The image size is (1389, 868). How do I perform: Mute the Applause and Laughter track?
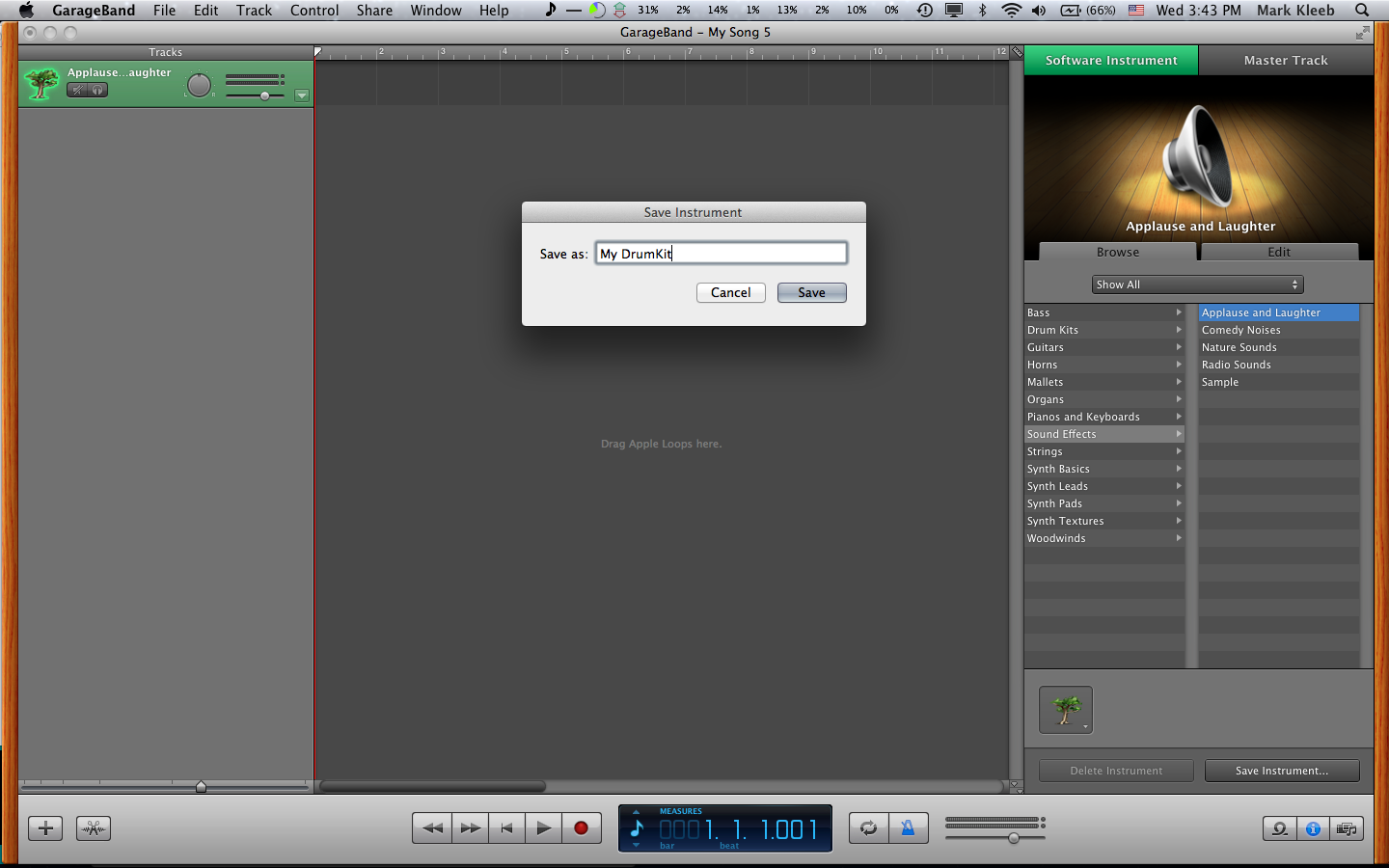coord(77,90)
